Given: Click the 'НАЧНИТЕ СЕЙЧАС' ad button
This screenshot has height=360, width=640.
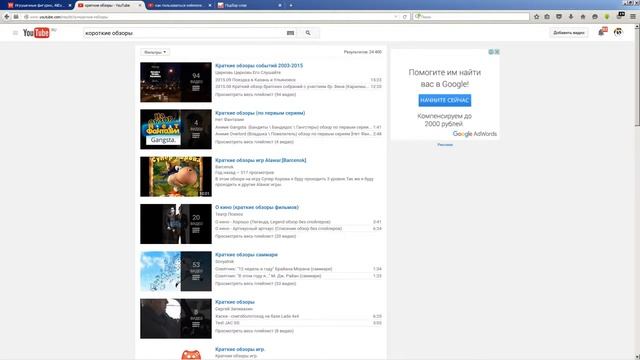Looking at the screenshot, I should coord(444,100).
